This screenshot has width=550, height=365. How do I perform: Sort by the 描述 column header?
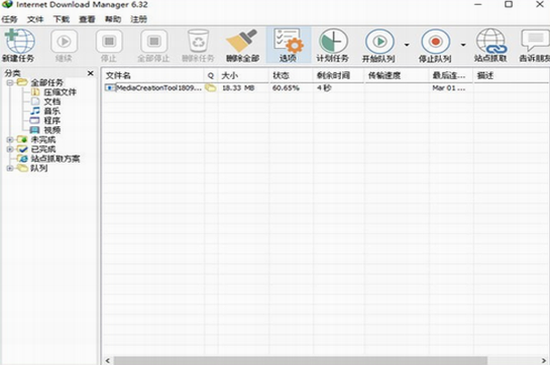[x=511, y=75]
